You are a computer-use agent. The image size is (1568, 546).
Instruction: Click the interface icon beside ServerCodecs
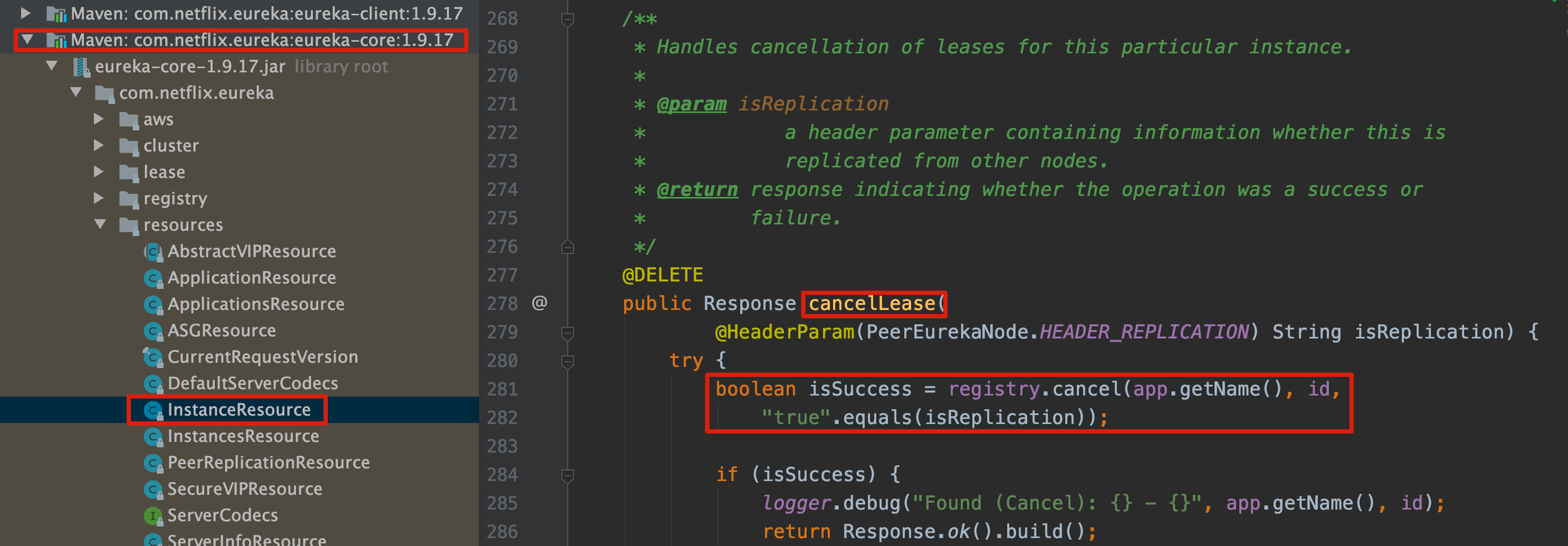pos(153,515)
